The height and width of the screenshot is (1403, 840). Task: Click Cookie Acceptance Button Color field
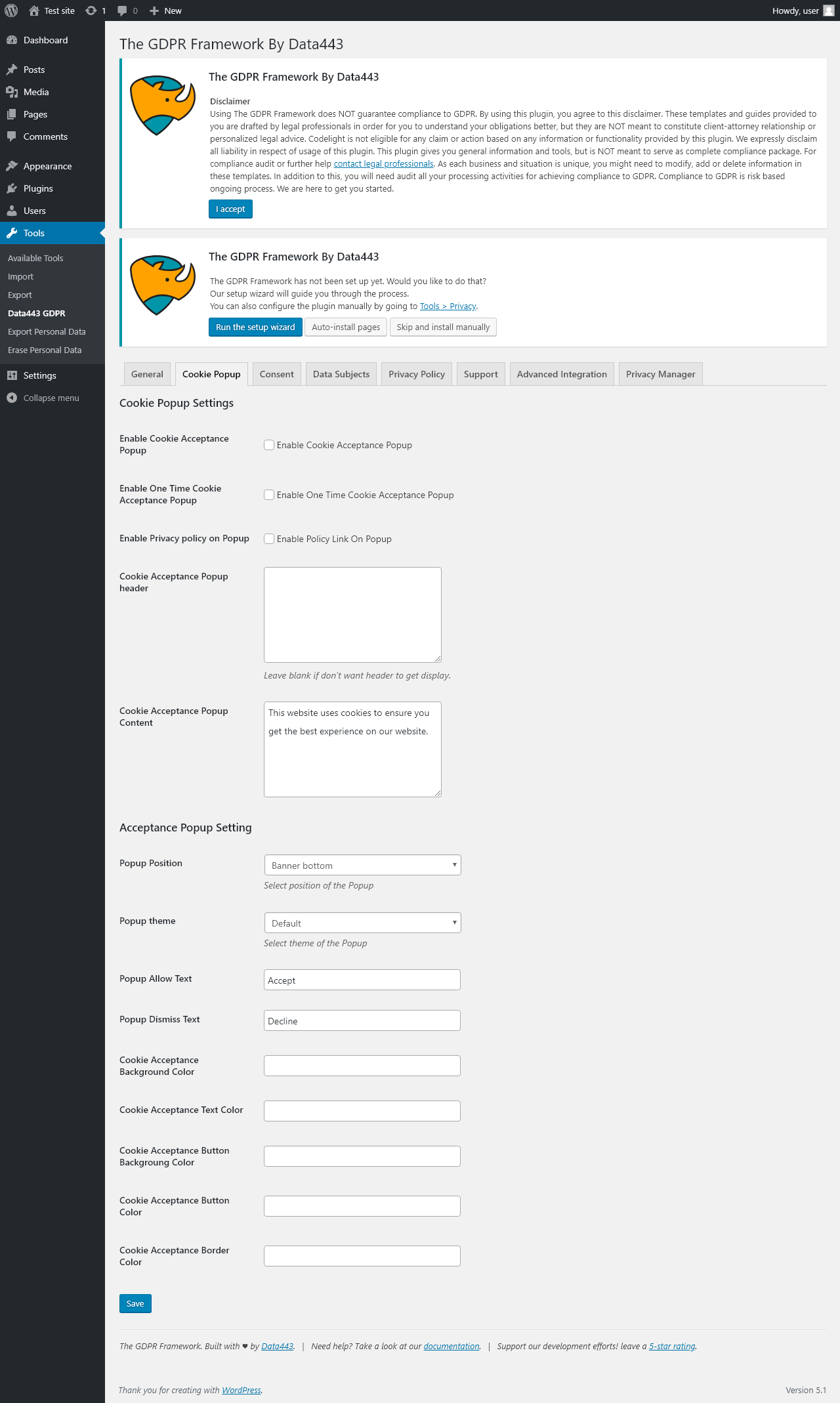362,1206
